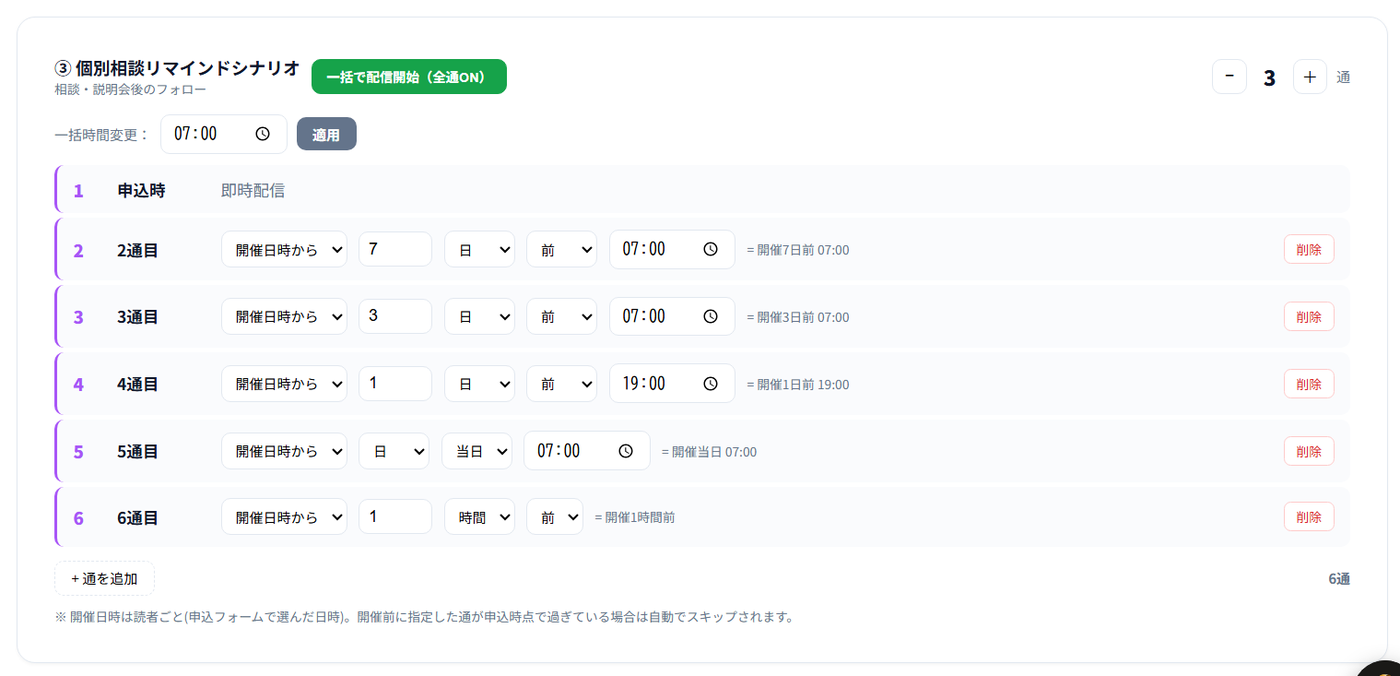The height and width of the screenshot is (676, 1400).
Task: Open 前 dropdown in 4通目 row
Action: [x=562, y=383]
